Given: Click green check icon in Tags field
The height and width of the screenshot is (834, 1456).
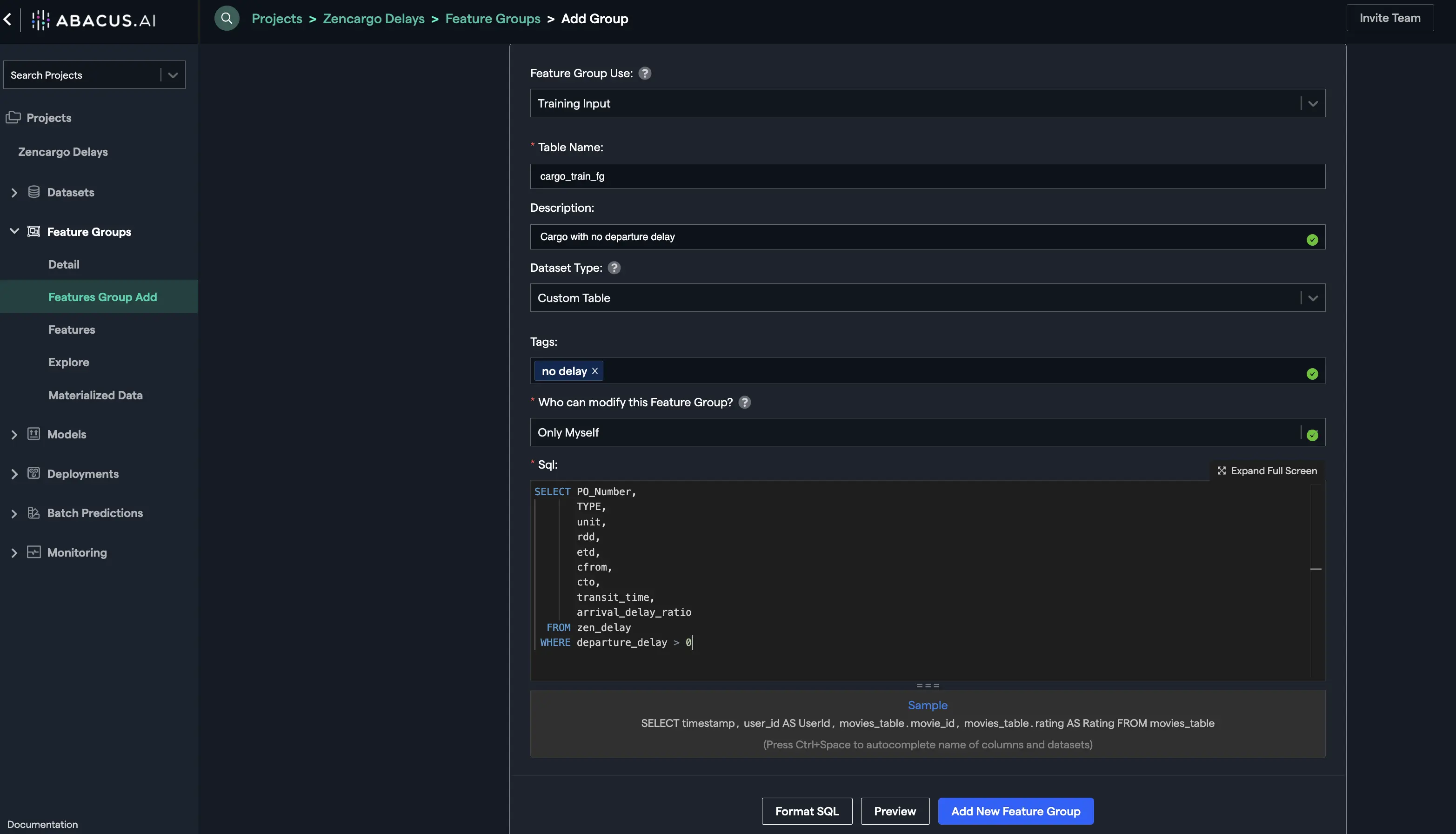Looking at the screenshot, I should coord(1312,374).
